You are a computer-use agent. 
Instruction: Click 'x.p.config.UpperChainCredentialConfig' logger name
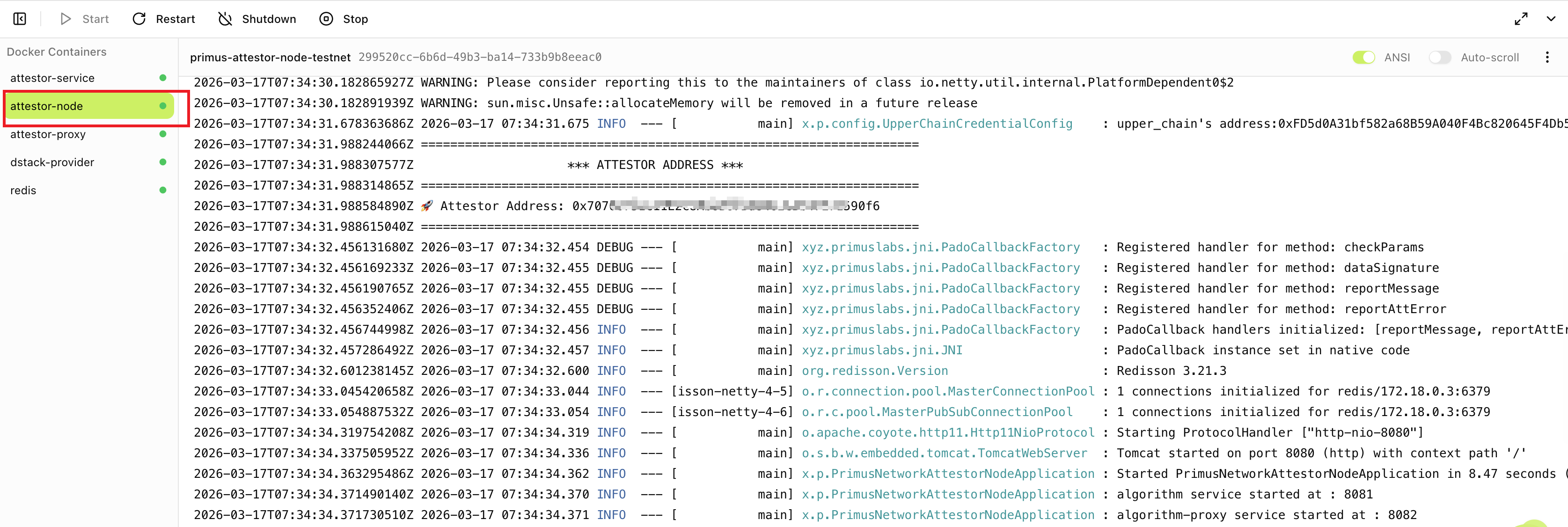(937, 124)
